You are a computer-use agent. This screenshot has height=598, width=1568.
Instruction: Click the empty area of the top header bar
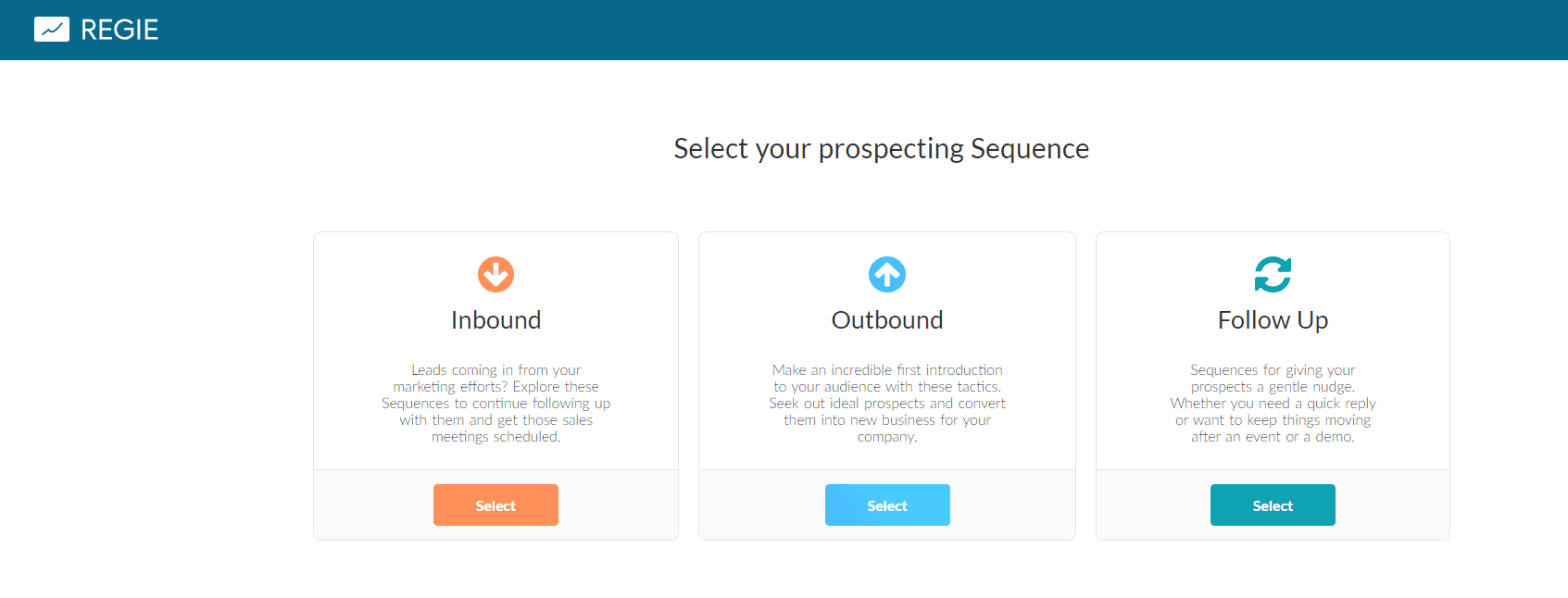pos(834,30)
